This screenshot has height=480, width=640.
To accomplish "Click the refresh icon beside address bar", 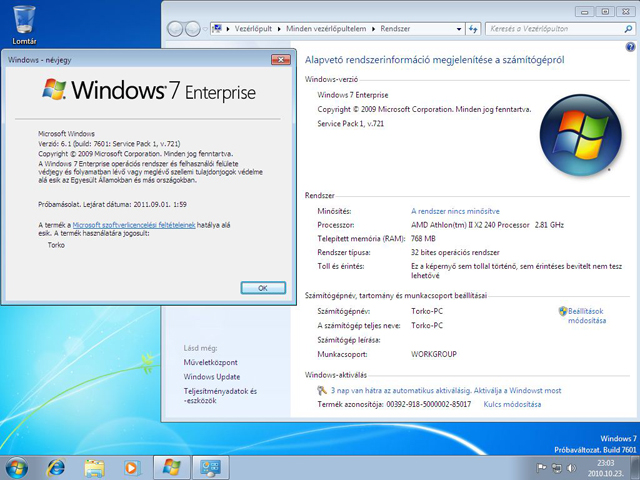I will pos(473,29).
